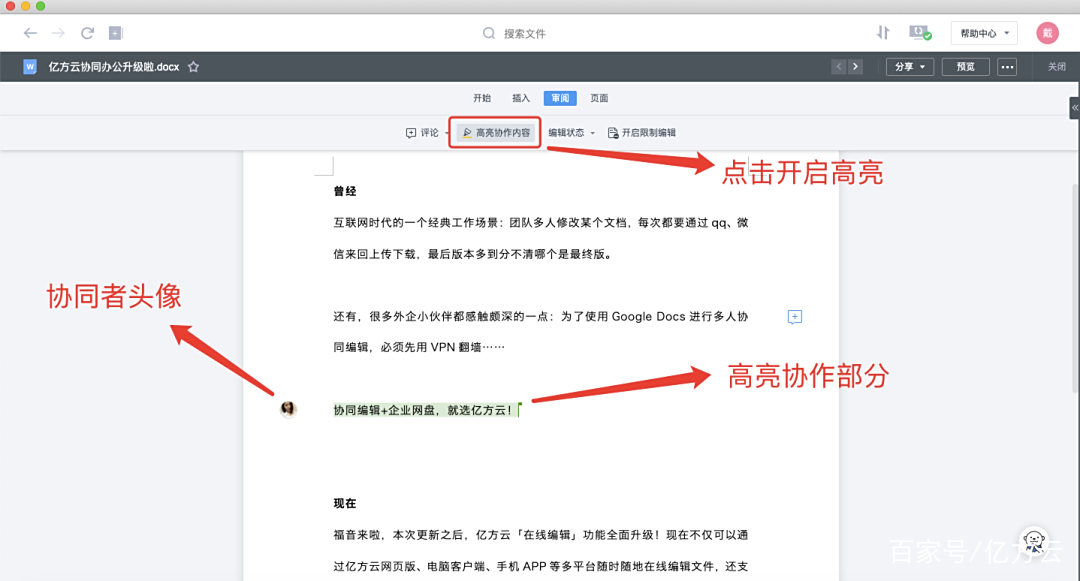
Task: Click the 预览 preview button
Action: [964, 66]
